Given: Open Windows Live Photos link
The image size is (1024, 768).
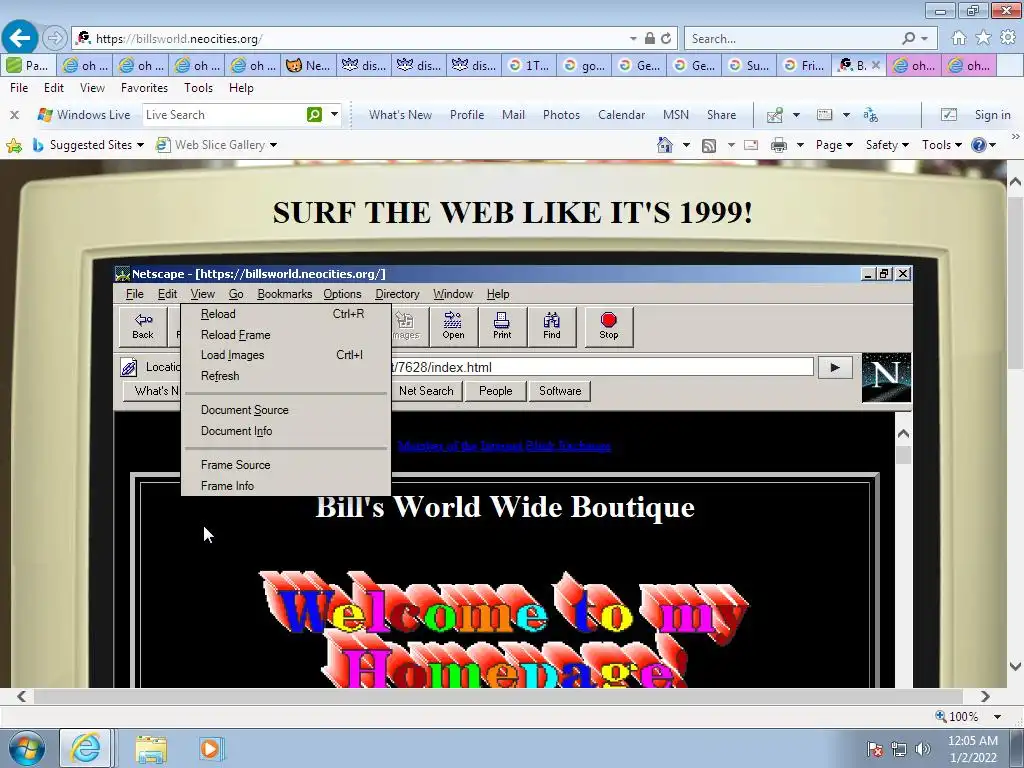Looking at the screenshot, I should tap(561, 115).
